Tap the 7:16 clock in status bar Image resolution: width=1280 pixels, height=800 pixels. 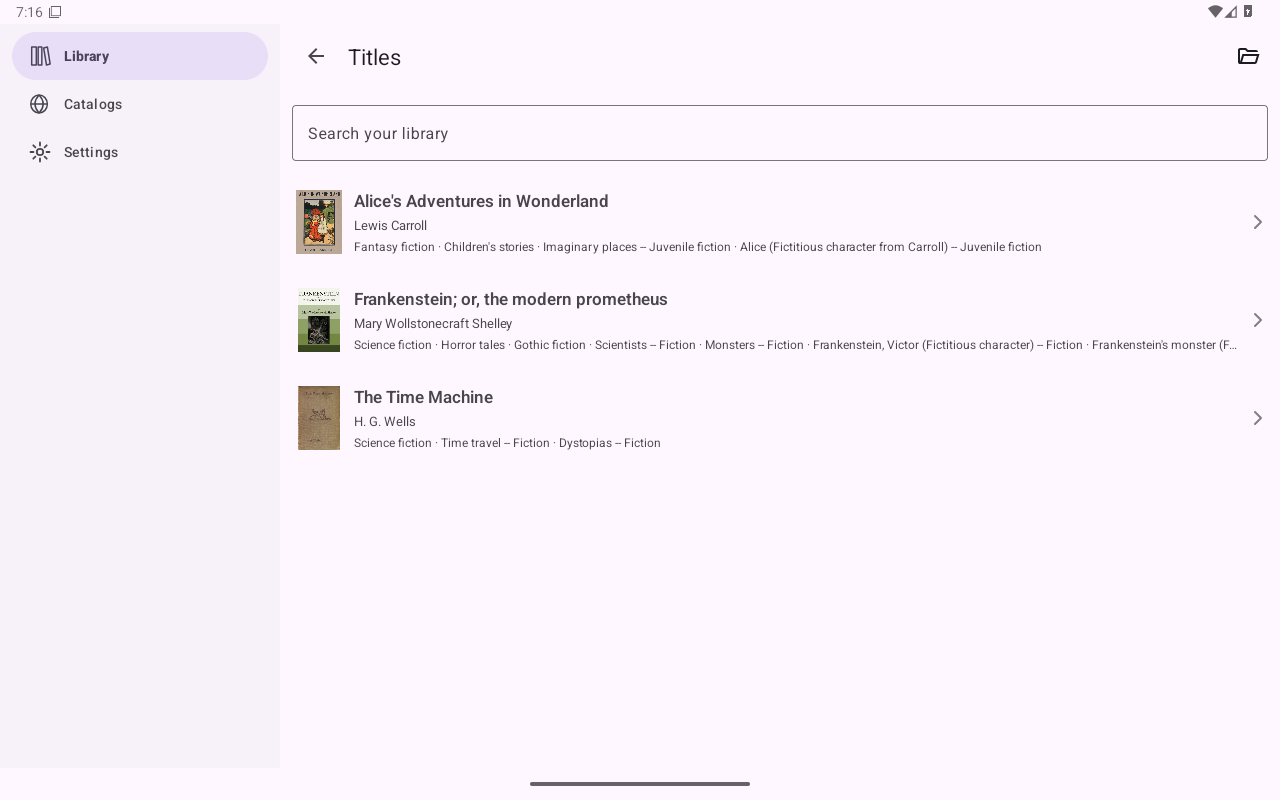(29, 12)
